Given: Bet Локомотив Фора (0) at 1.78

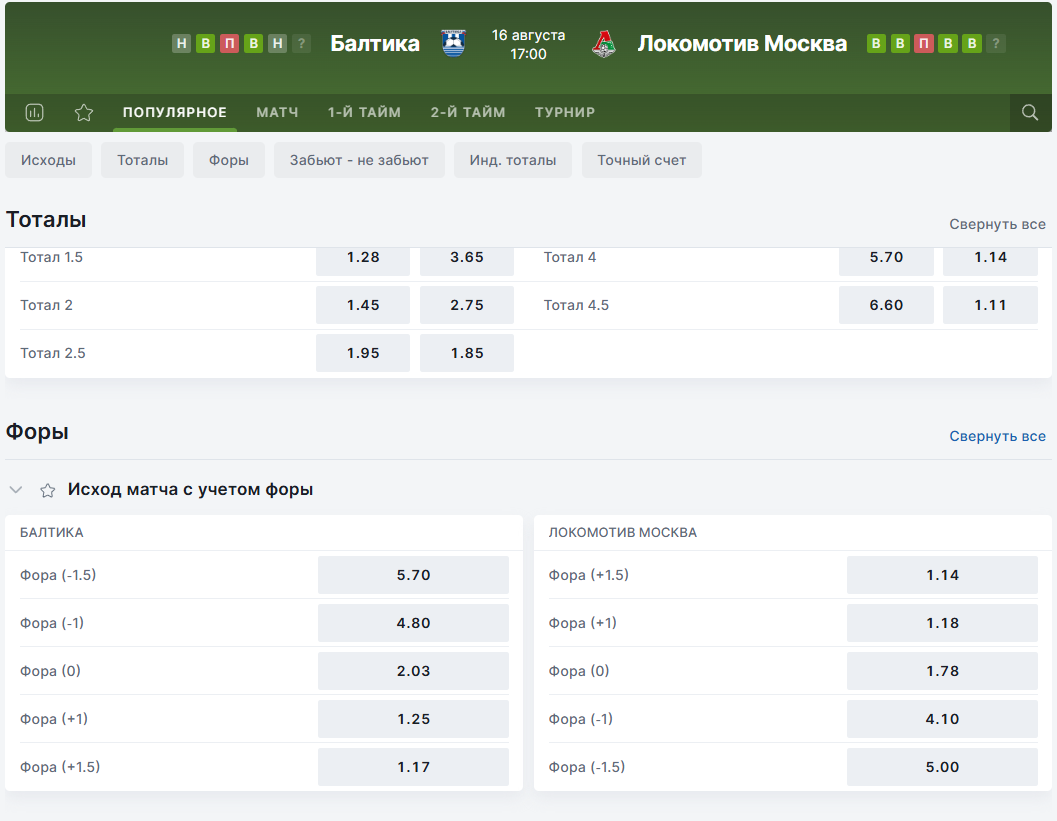Looking at the screenshot, I should [x=942, y=671].
